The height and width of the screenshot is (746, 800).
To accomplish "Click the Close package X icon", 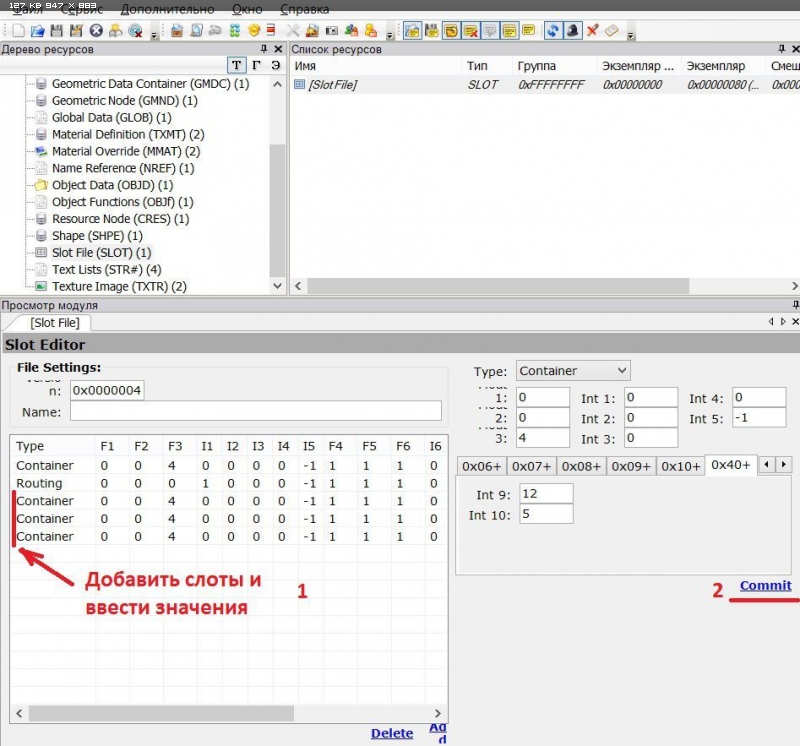I will point(97,30).
